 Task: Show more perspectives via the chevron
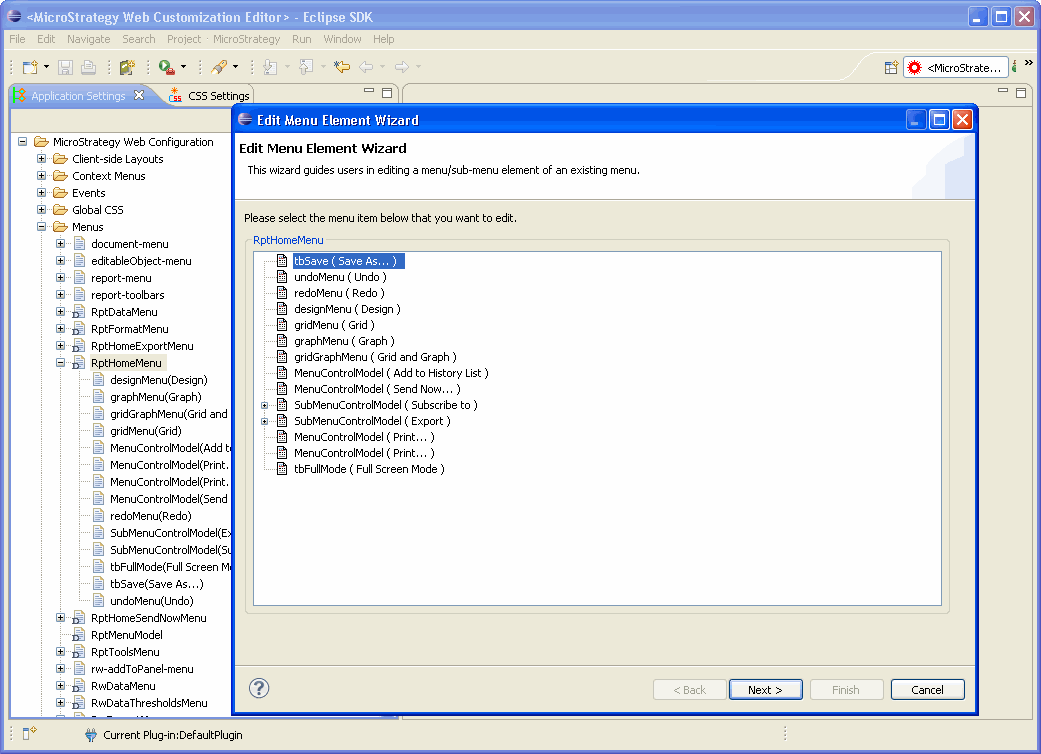[x=1028, y=63]
